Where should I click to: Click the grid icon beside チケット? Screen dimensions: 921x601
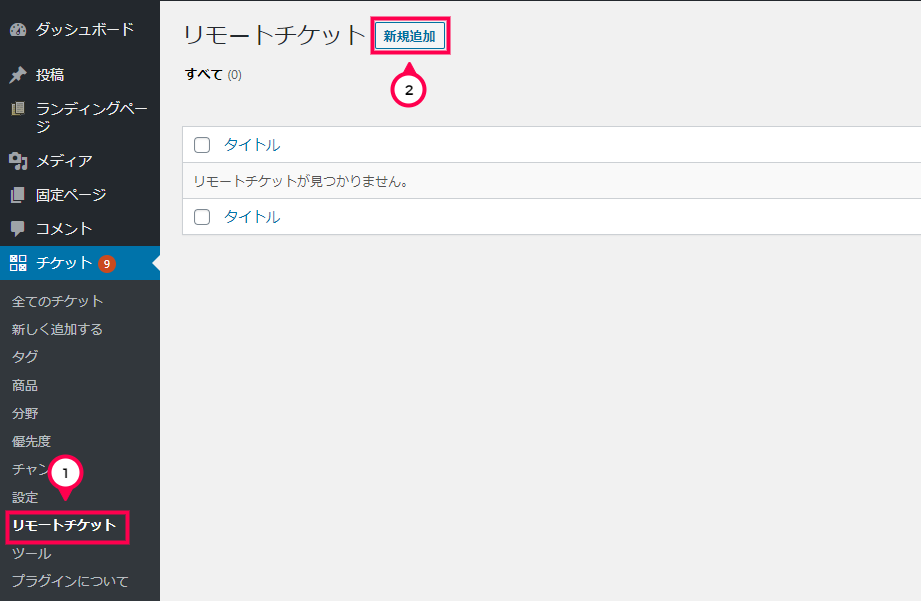point(18,263)
